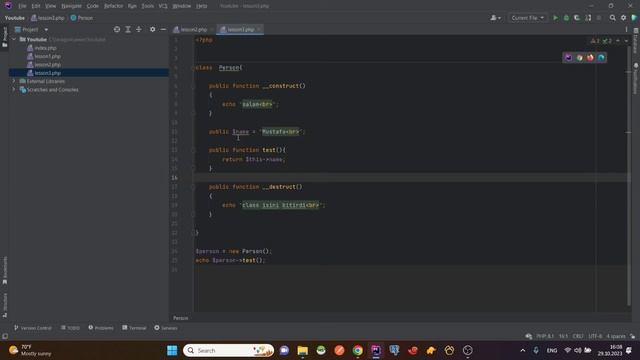Open the Edit menu
640x360 pixels.
36,6
